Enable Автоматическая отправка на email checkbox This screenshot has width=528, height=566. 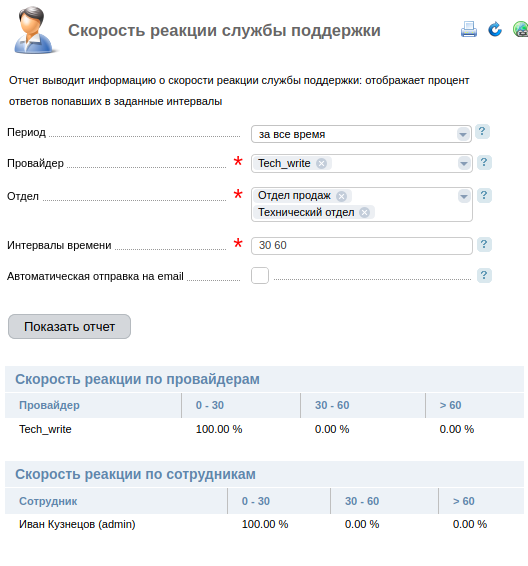click(260, 275)
